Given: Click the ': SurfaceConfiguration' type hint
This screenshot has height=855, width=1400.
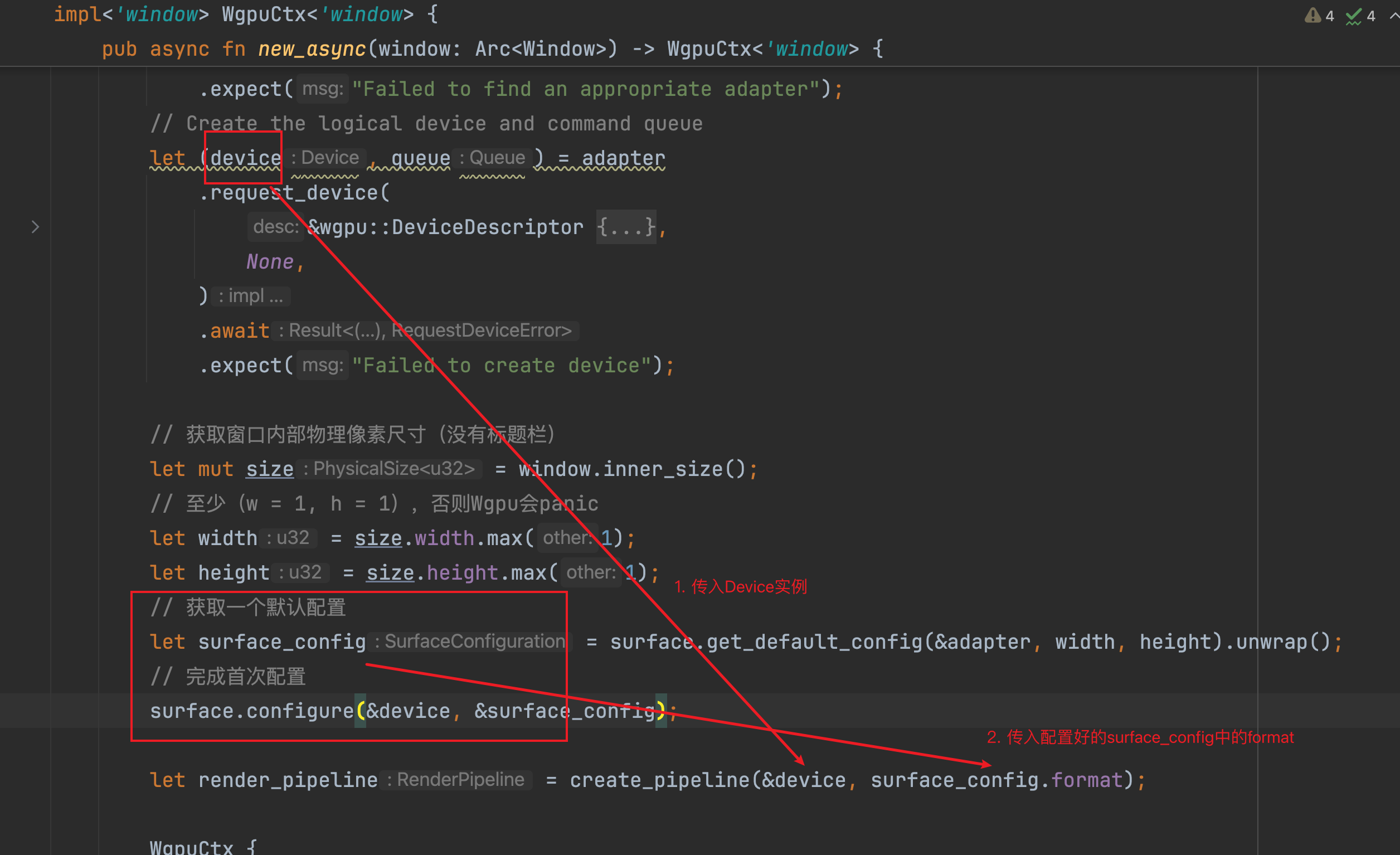Looking at the screenshot, I should point(470,642).
